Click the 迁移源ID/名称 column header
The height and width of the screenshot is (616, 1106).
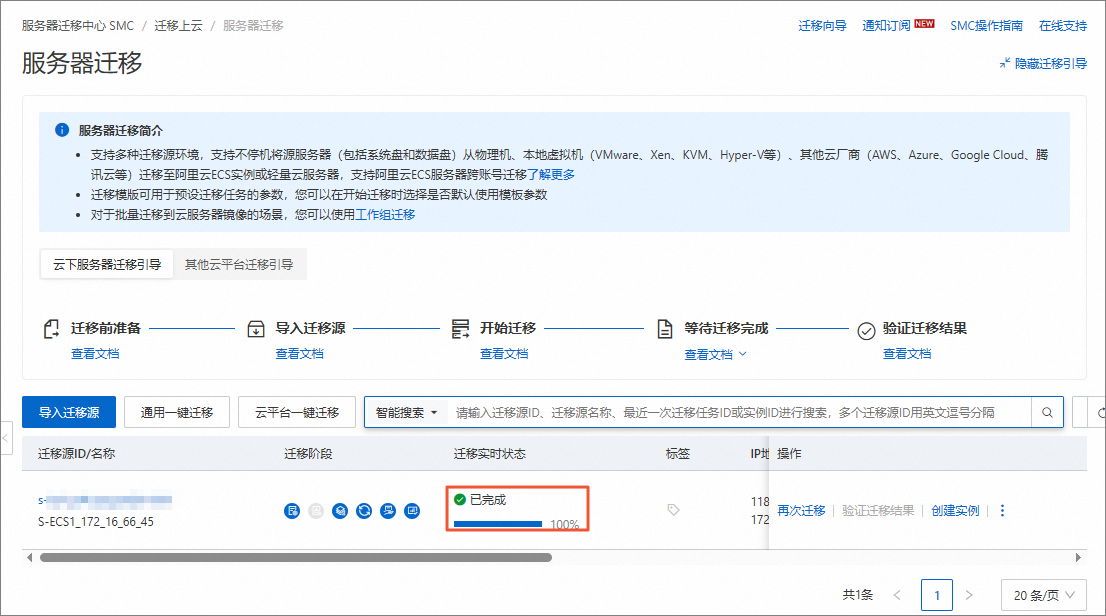(77, 454)
